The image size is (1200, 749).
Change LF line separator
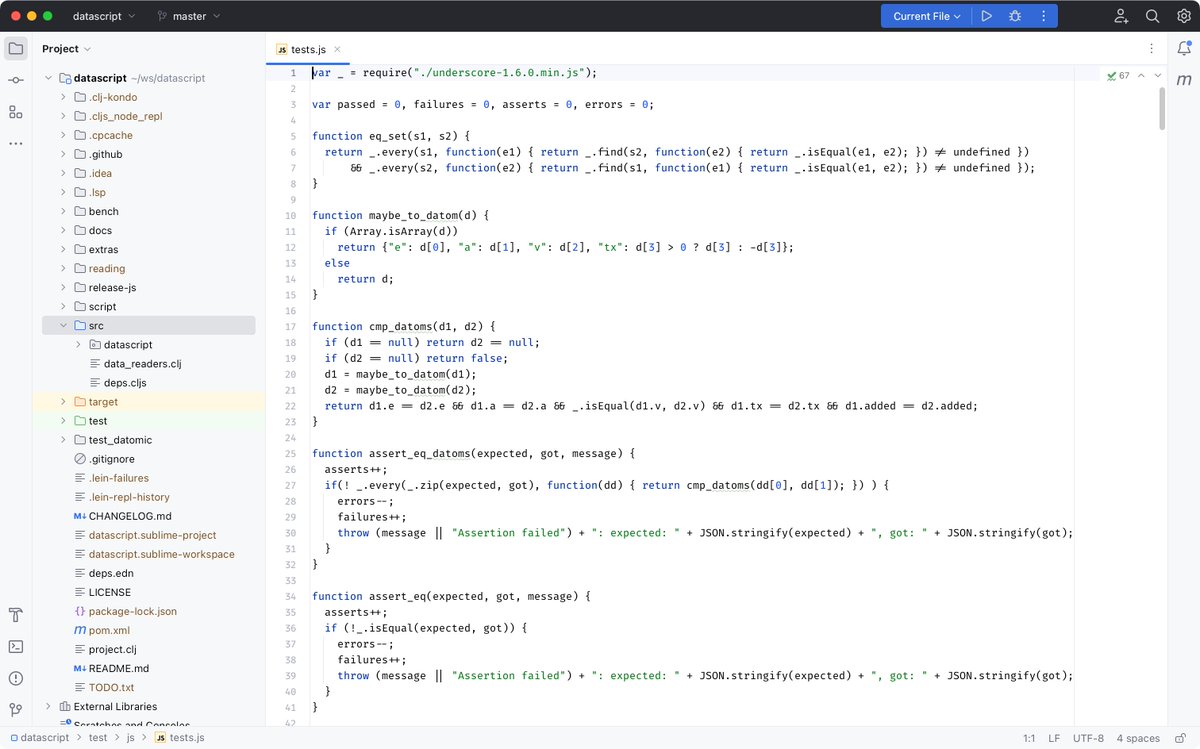[x=1054, y=738]
